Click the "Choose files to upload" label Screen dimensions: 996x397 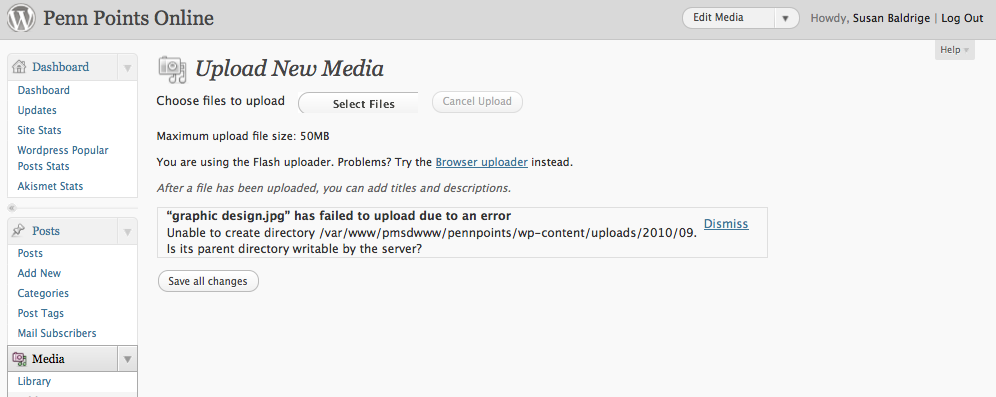coord(220,101)
